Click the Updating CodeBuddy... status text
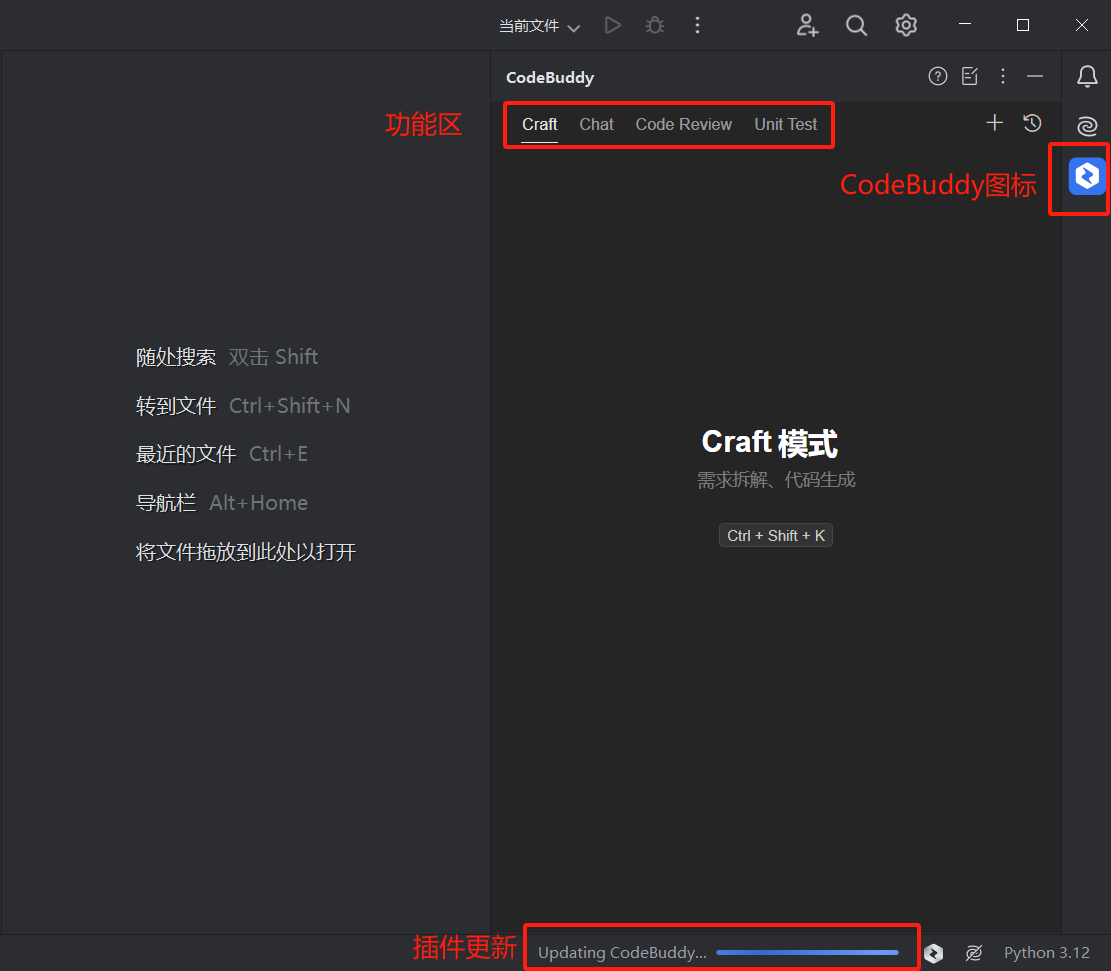The width and height of the screenshot is (1111, 971). click(622, 953)
